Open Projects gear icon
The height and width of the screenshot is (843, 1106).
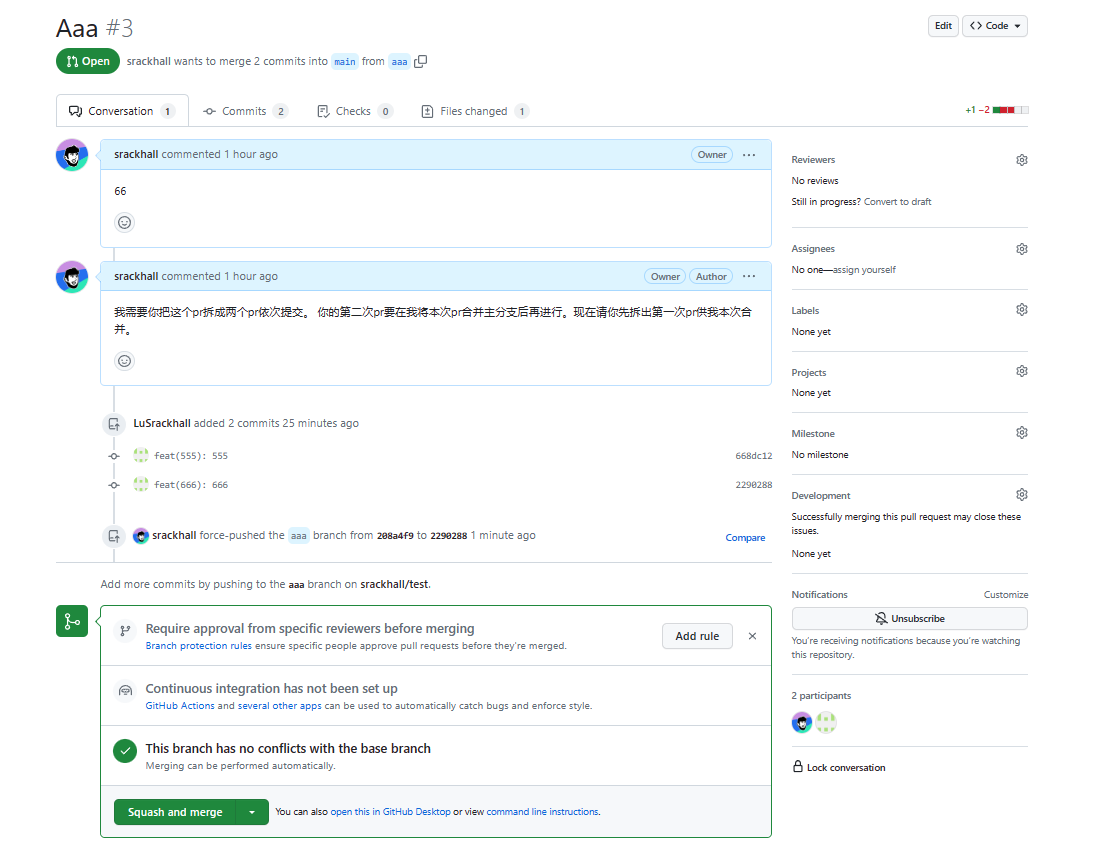pyautogui.click(x=1021, y=372)
